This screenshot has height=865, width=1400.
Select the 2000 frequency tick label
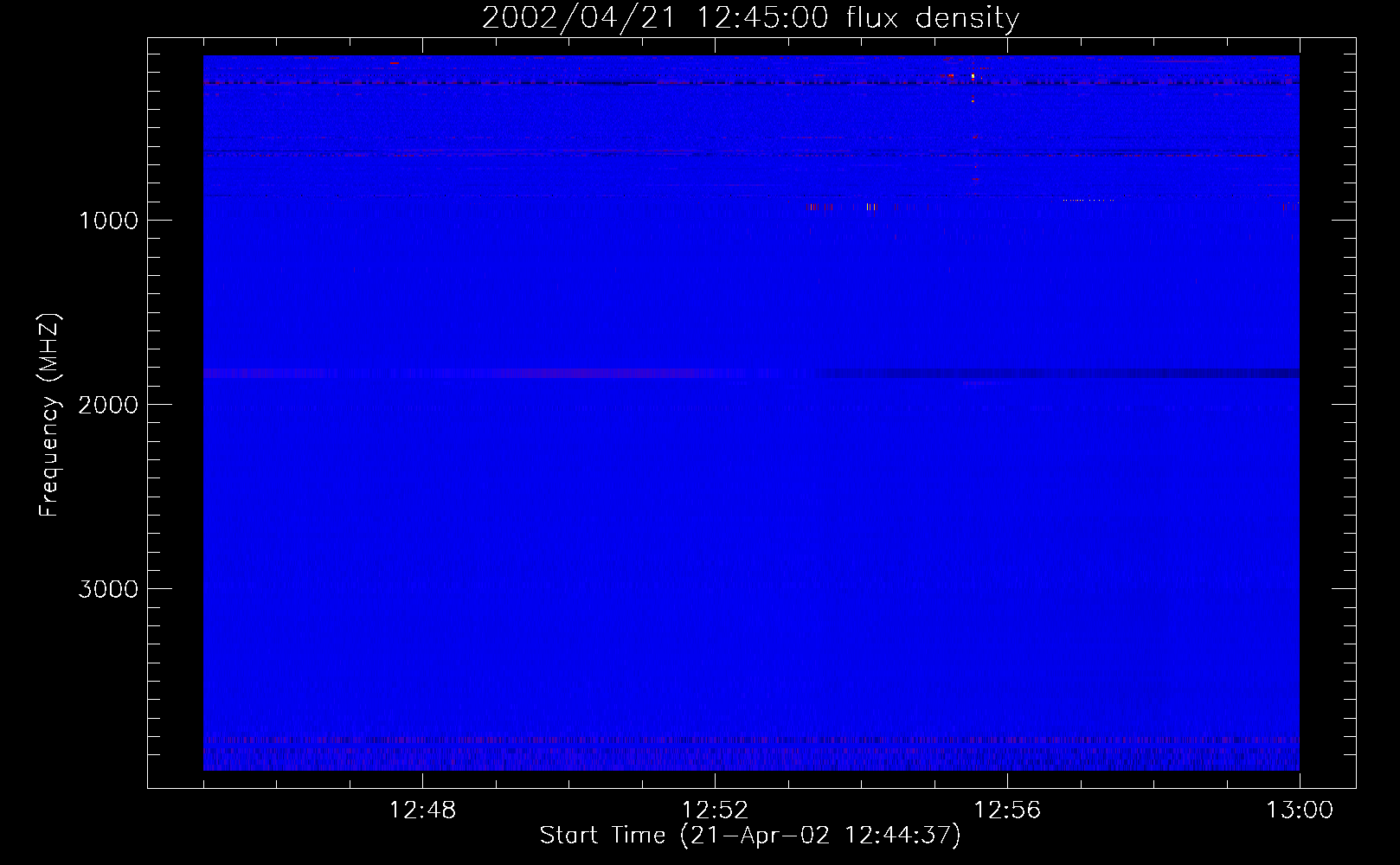pos(108,405)
